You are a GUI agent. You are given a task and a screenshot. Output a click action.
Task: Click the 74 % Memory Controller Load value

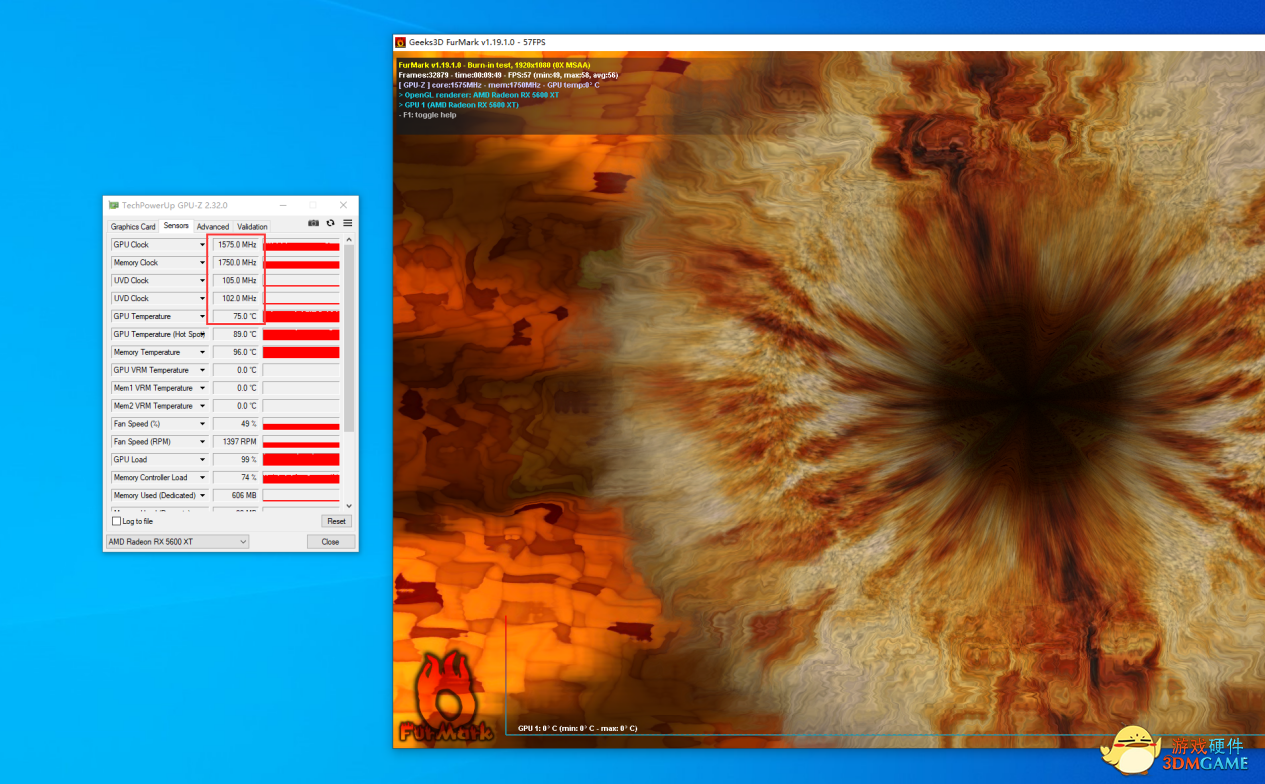[236, 478]
